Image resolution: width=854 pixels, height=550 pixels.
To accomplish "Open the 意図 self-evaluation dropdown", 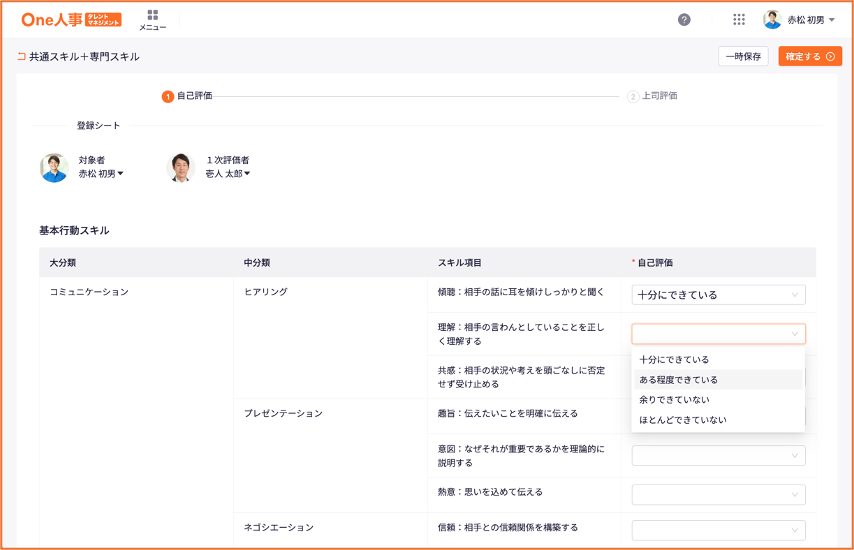I will point(718,455).
